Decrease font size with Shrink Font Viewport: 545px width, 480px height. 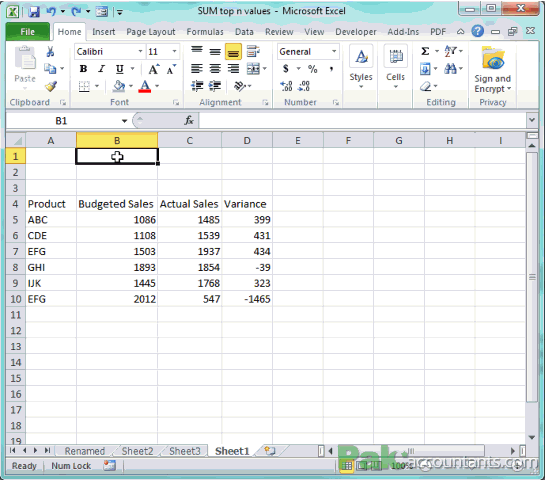pyautogui.click(x=171, y=69)
